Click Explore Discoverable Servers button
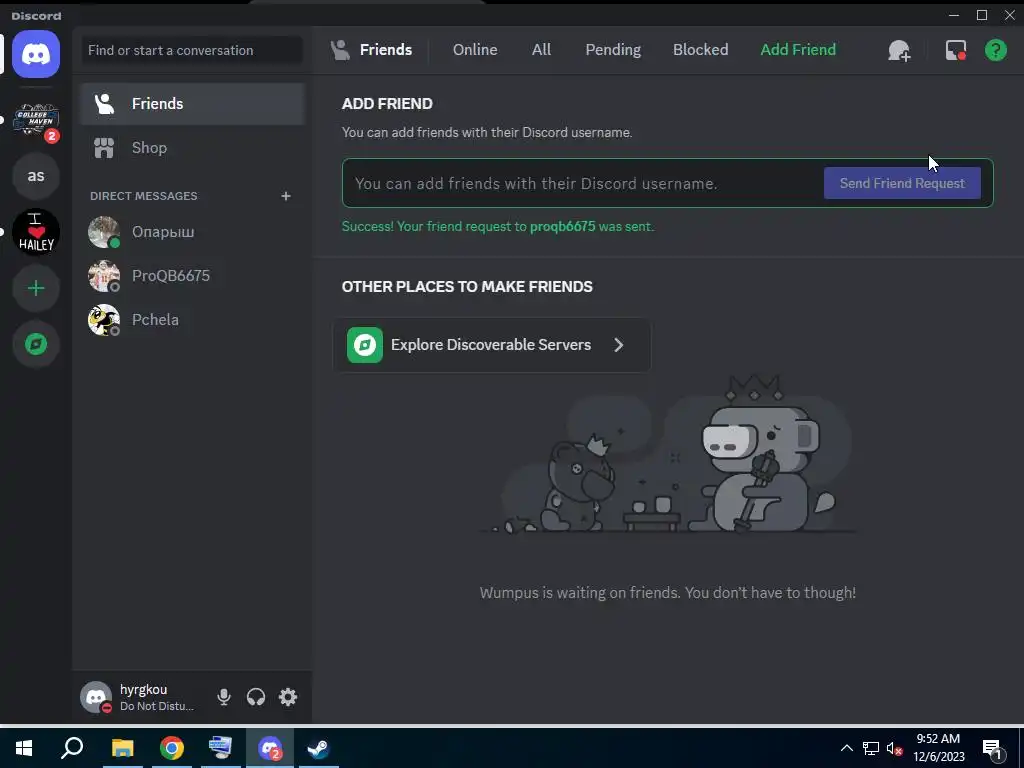Viewport: 1024px width, 768px height. pos(492,345)
